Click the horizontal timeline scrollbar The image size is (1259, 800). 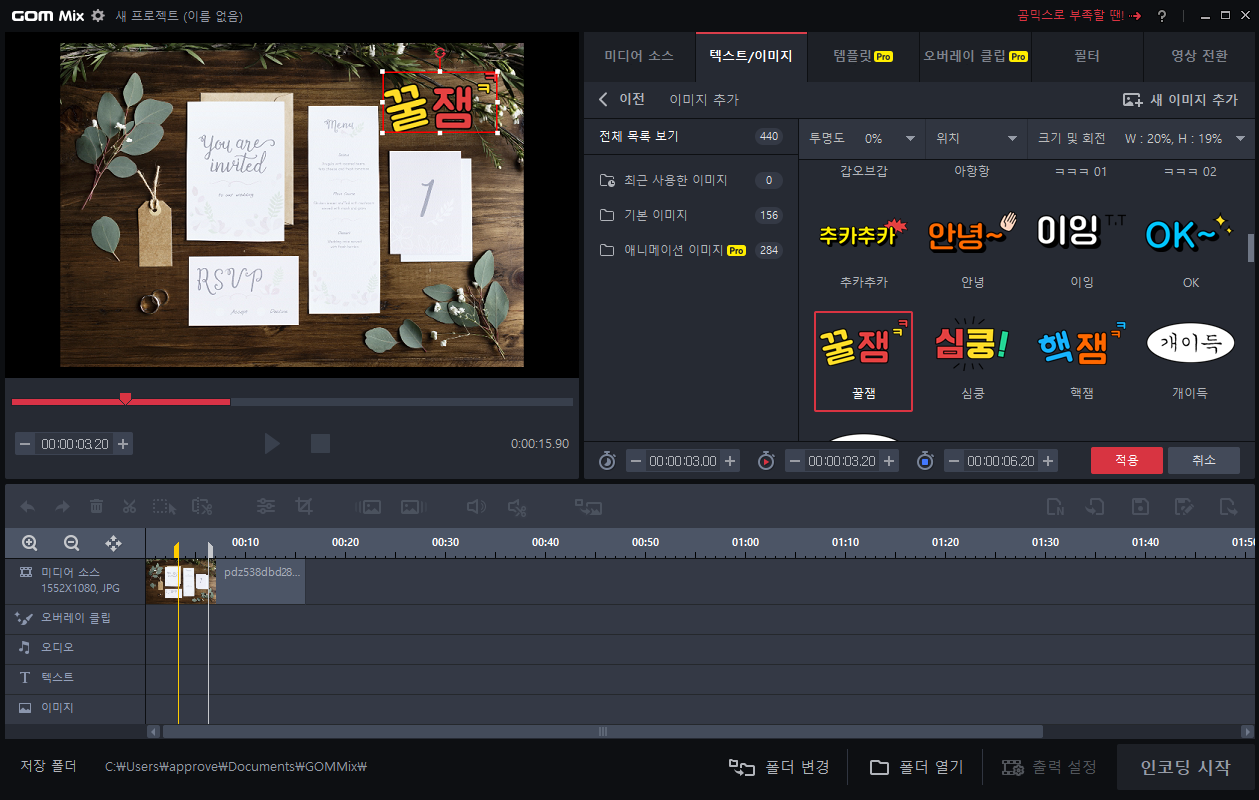603,732
